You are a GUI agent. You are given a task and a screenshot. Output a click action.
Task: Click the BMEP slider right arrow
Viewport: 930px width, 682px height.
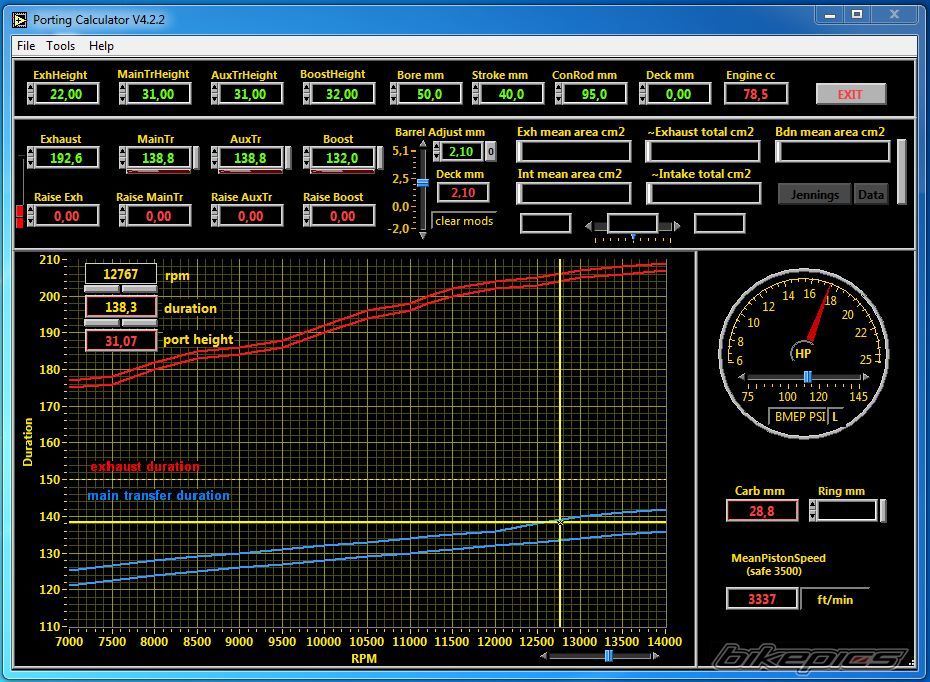point(866,377)
